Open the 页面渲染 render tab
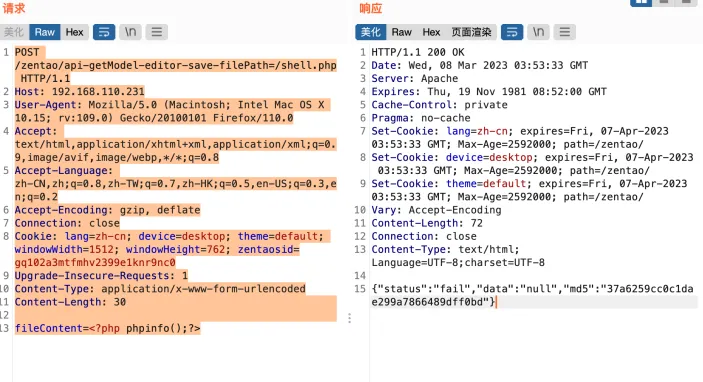Image resolution: width=703 pixels, height=382 pixels. click(471, 32)
